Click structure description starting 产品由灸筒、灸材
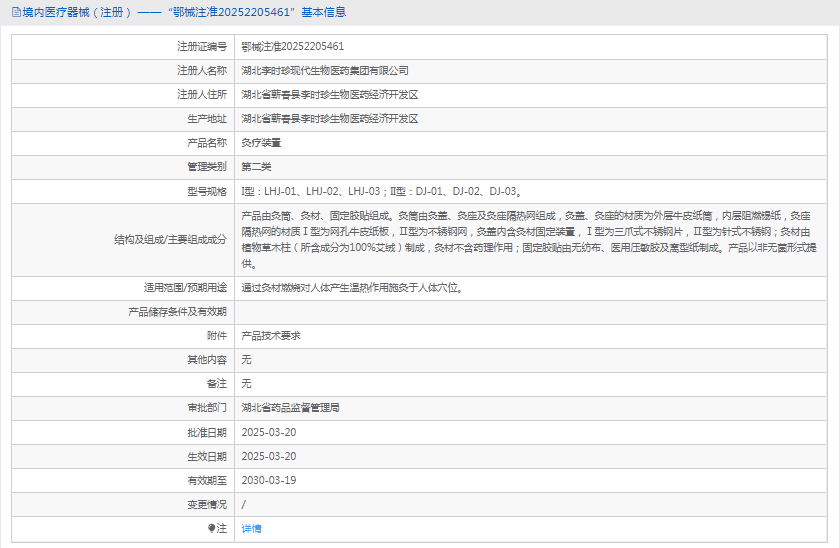This screenshot has height=548, width=840. click(x=529, y=239)
